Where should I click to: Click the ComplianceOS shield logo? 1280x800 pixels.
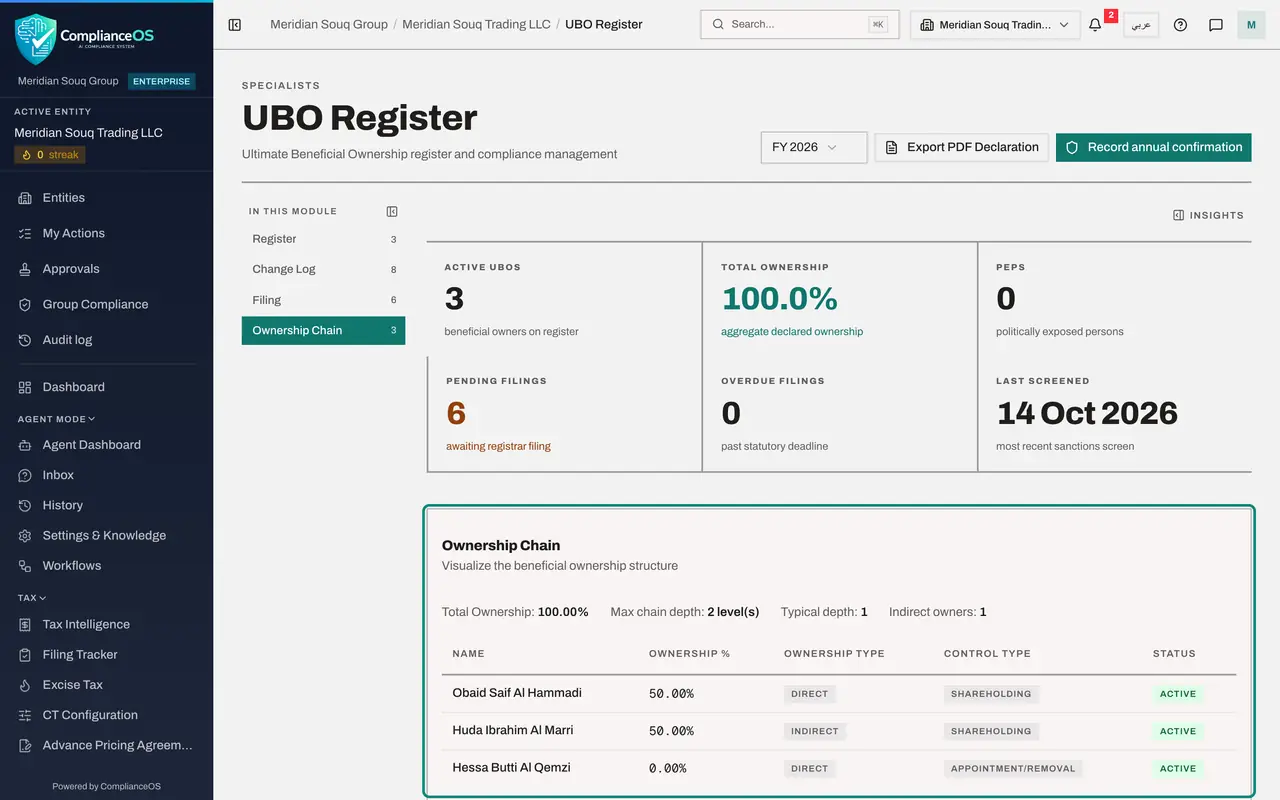click(x=36, y=38)
